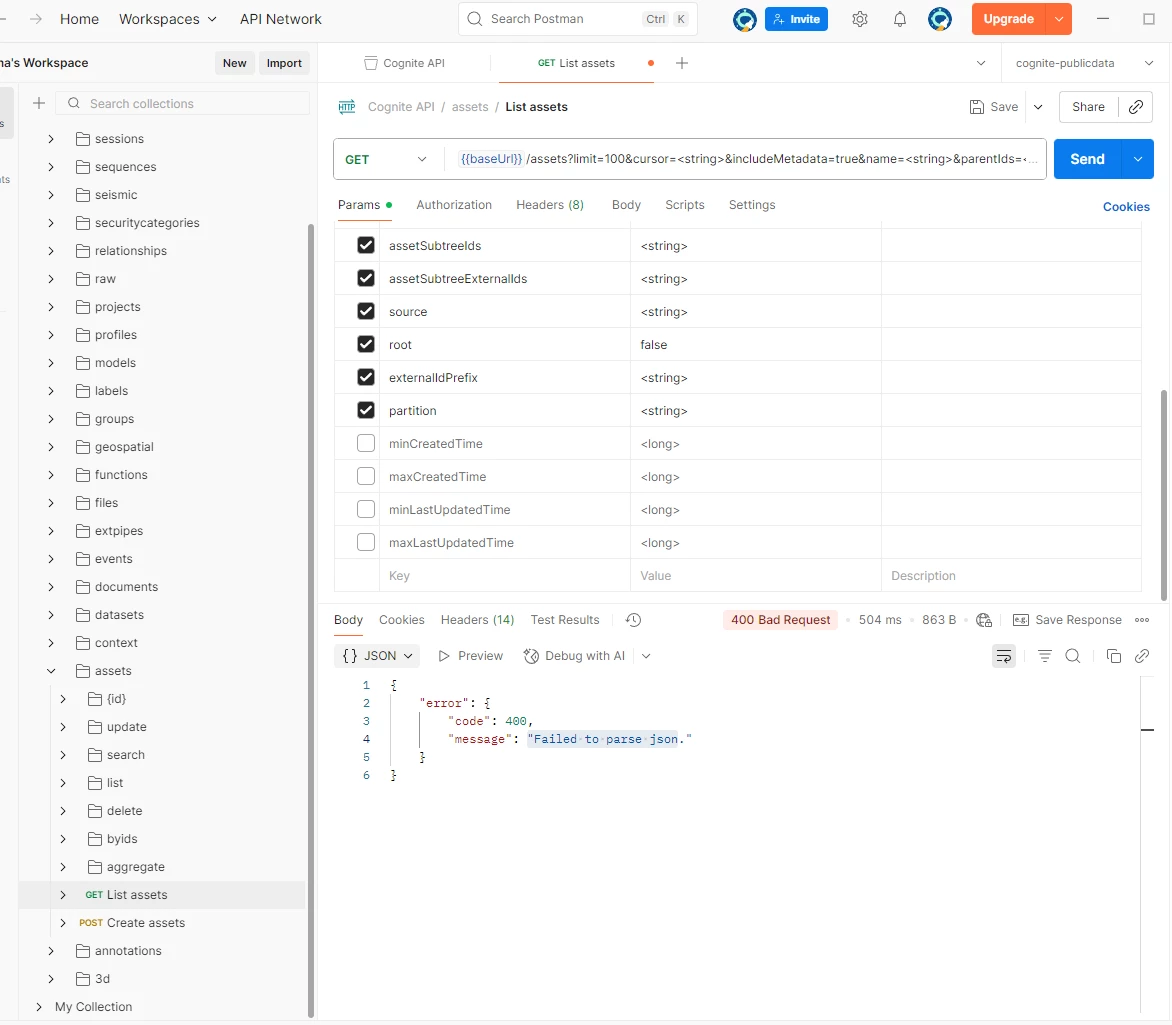Open the Cookies link
The height and width of the screenshot is (1025, 1172).
click(1126, 207)
